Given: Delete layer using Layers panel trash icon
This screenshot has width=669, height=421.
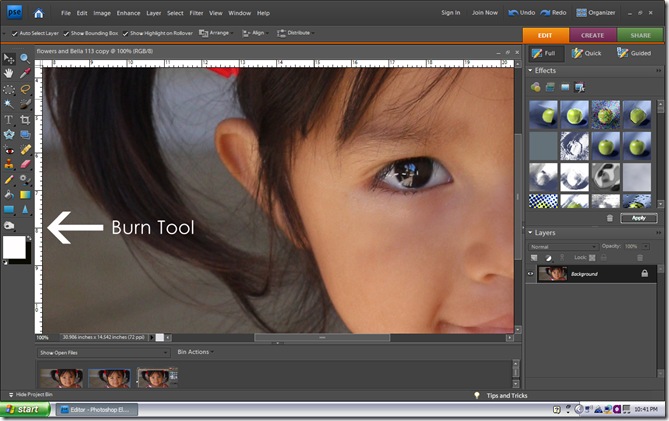Looking at the screenshot, I should pyautogui.click(x=640, y=258).
